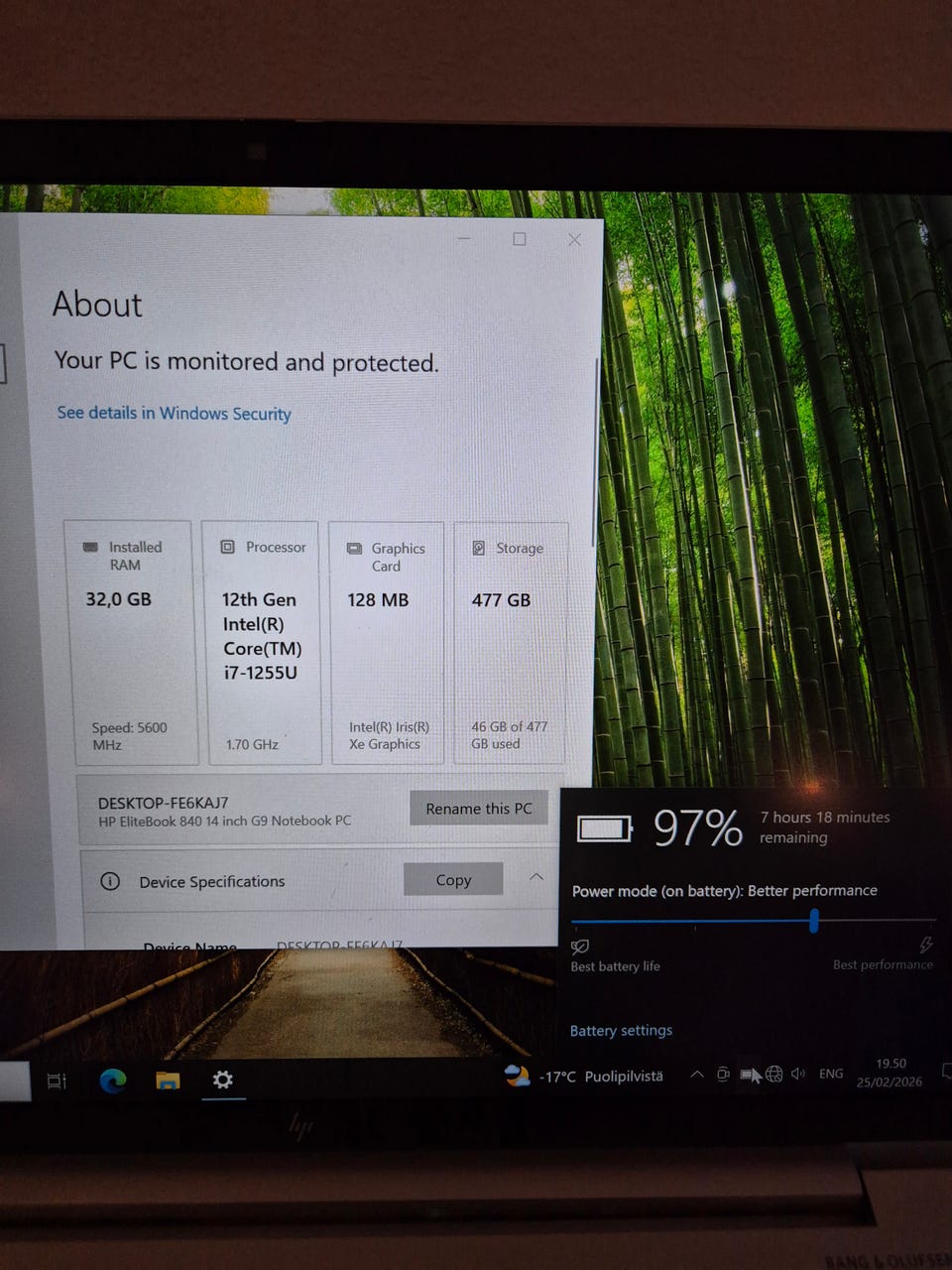Open See details in Windows Security
952x1270 pixels.
click(174, 413)
